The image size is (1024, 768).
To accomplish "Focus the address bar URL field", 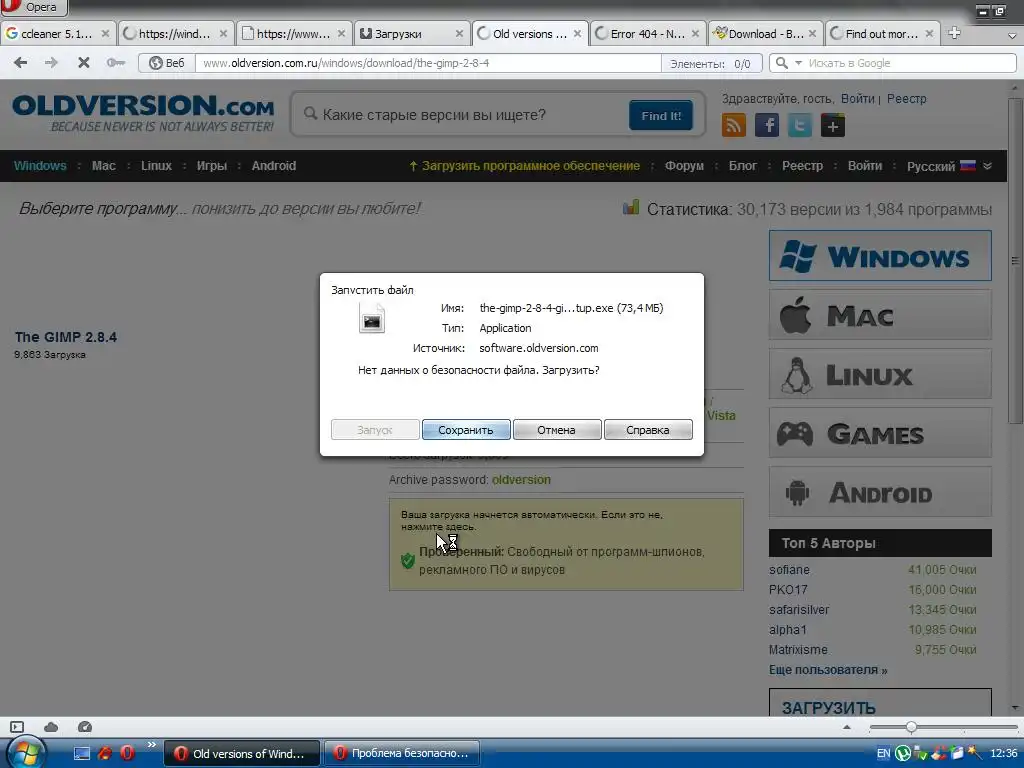I will click(428, 63).
